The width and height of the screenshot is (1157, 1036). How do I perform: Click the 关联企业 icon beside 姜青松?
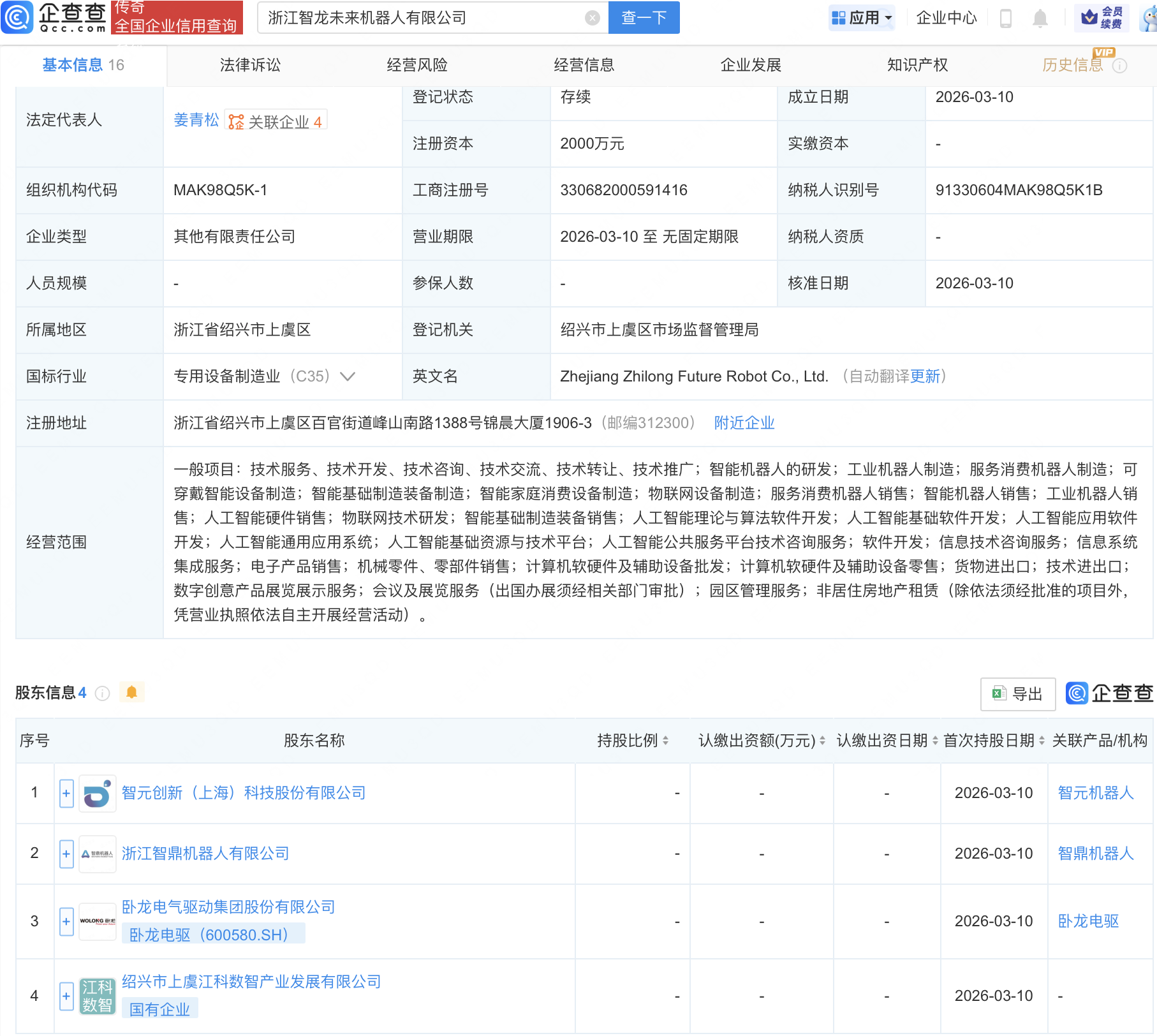[x=235, y=119]
